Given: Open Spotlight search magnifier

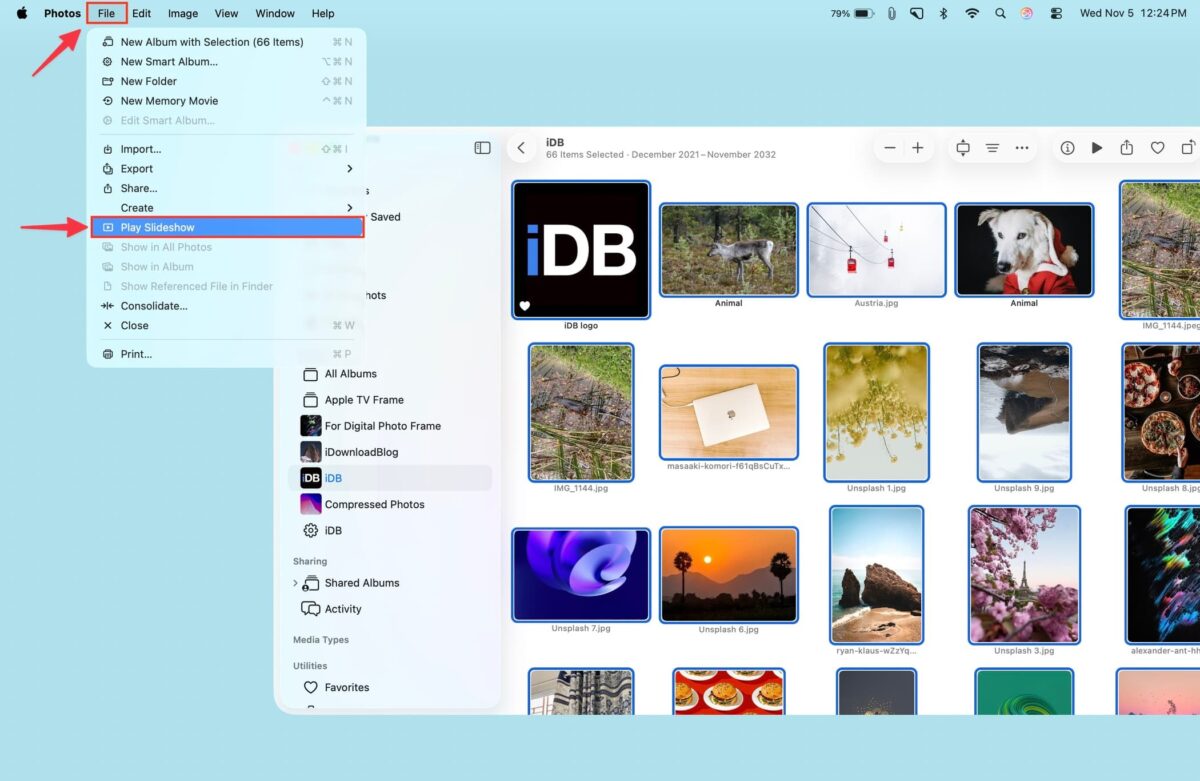Looking at the screenshot, I should pyautogui.click(x=1000, y=14).
